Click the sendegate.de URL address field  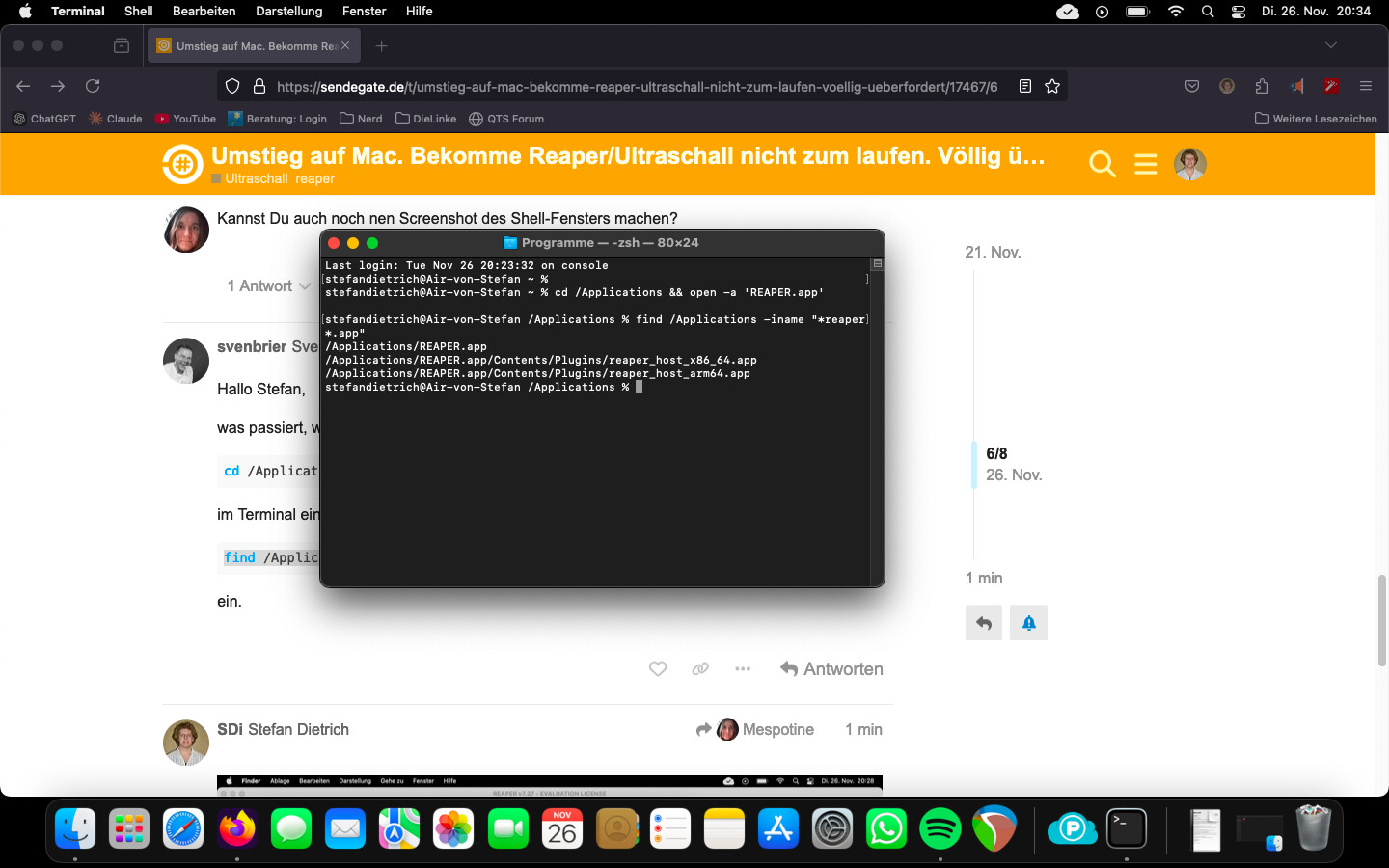(637, 86)
